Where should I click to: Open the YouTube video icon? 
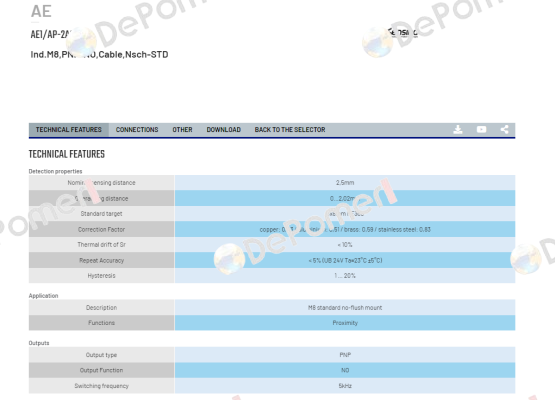(x=481, y=130)
